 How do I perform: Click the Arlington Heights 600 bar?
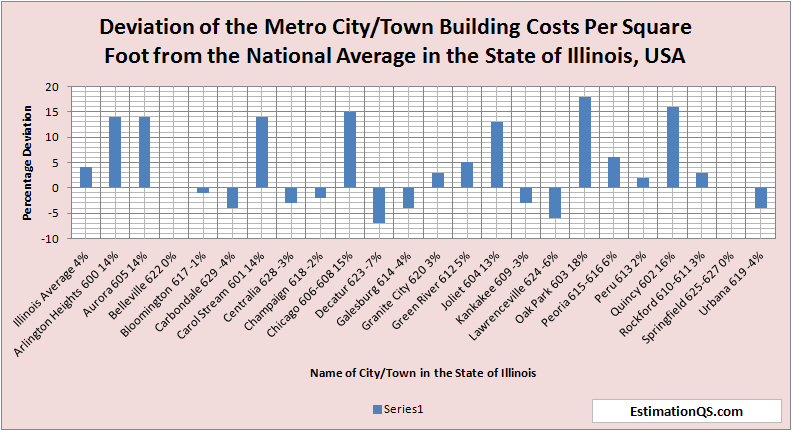click(x=115, y=152)
